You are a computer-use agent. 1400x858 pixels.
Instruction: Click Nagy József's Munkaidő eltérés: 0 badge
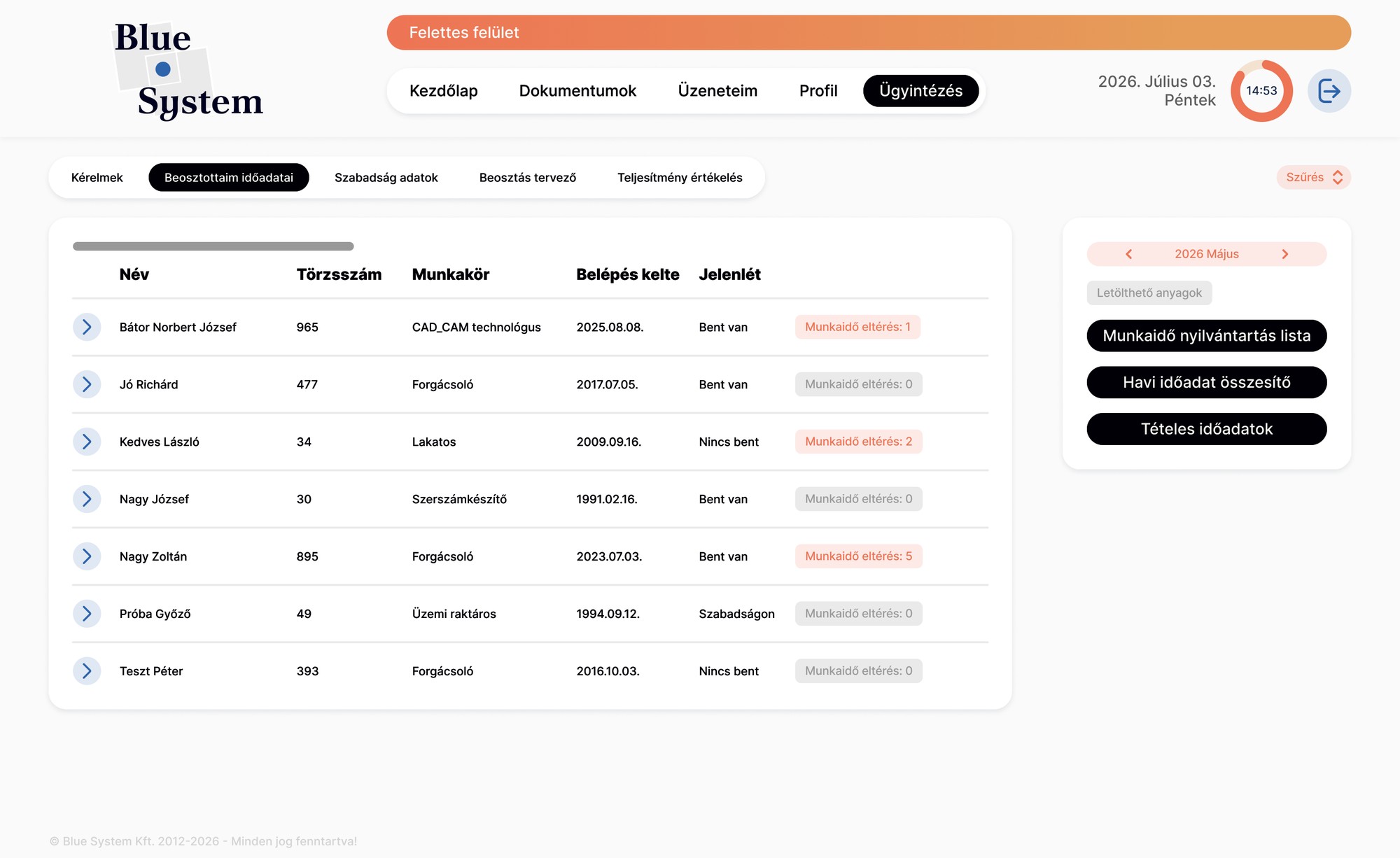click(858, 499)
